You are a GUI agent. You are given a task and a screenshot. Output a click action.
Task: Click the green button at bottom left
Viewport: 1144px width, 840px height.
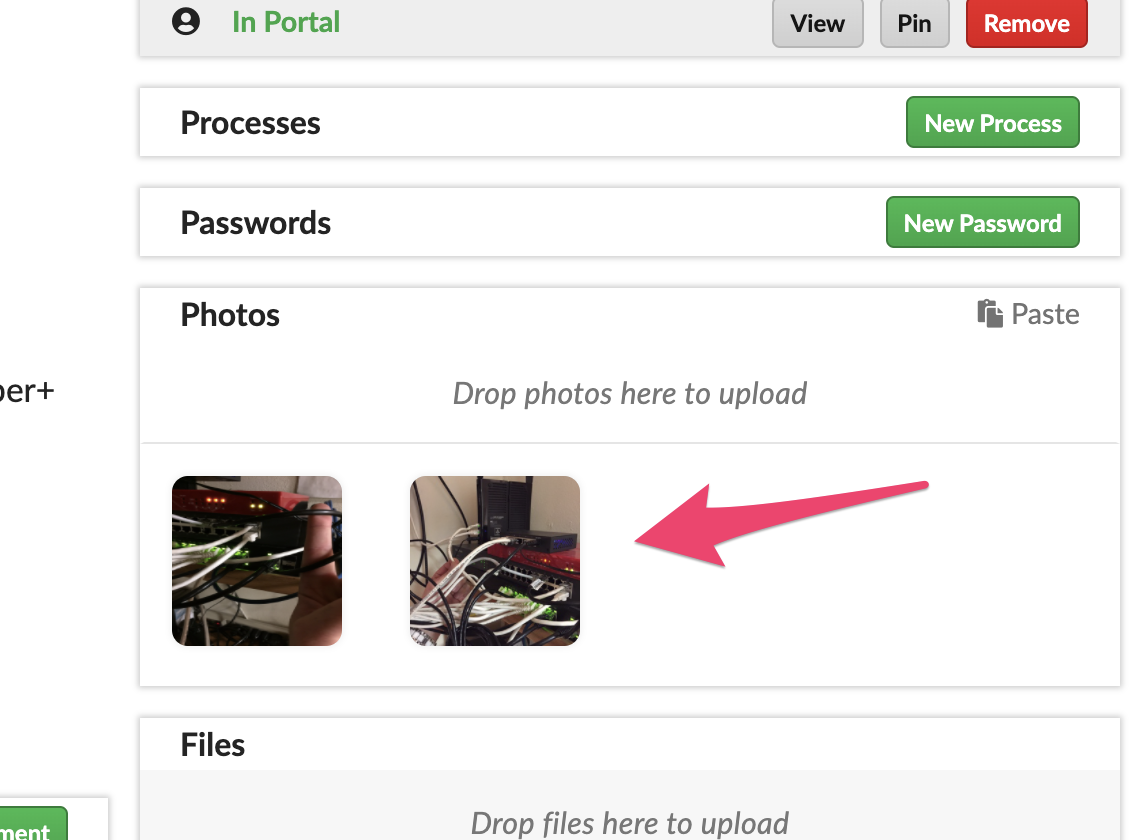pos(30,828)
